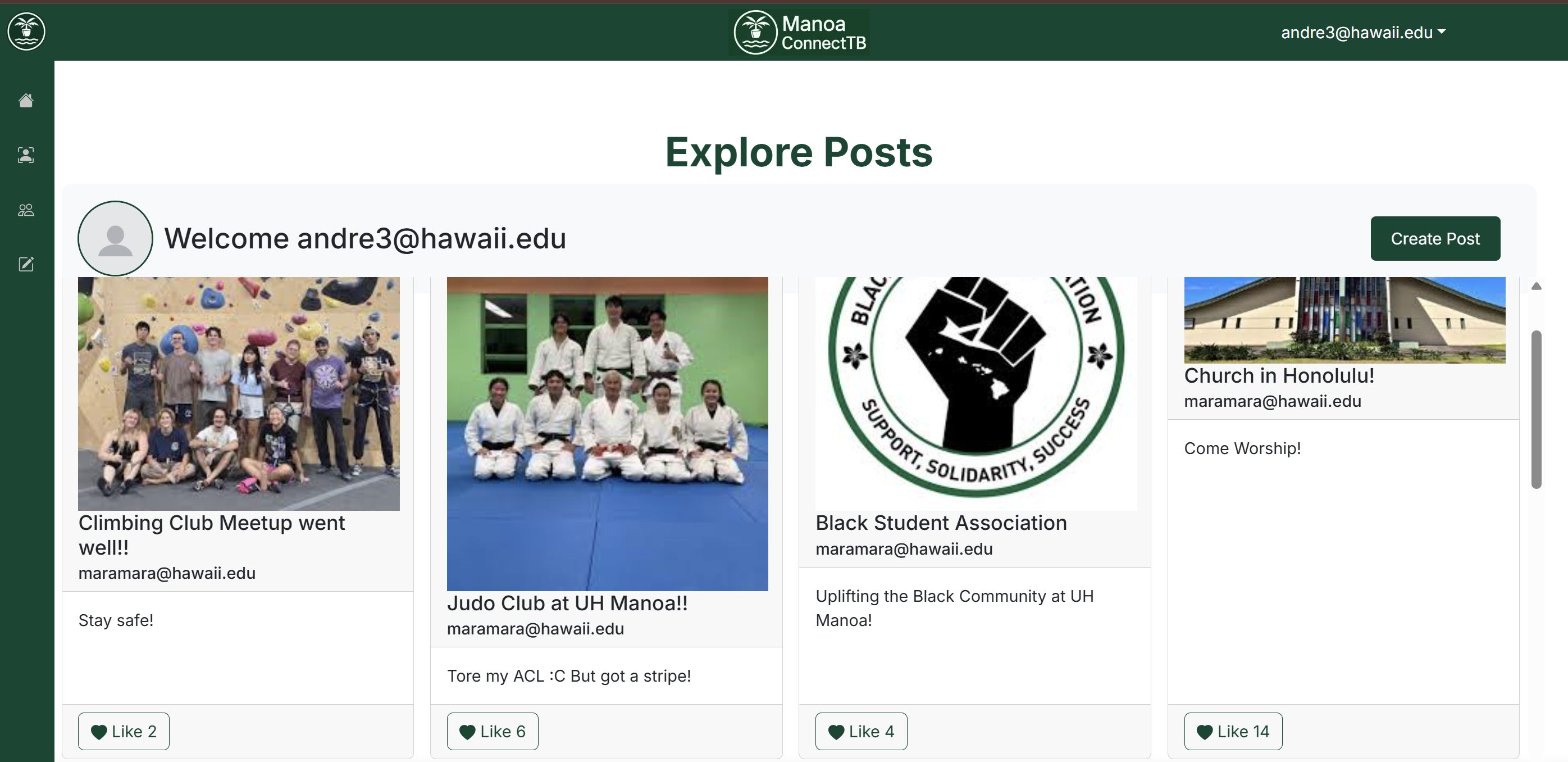The height and width of the screenshot is (762, 1568).
Task: Like the Climbing Club Meetup post
Action: point(124,731)
